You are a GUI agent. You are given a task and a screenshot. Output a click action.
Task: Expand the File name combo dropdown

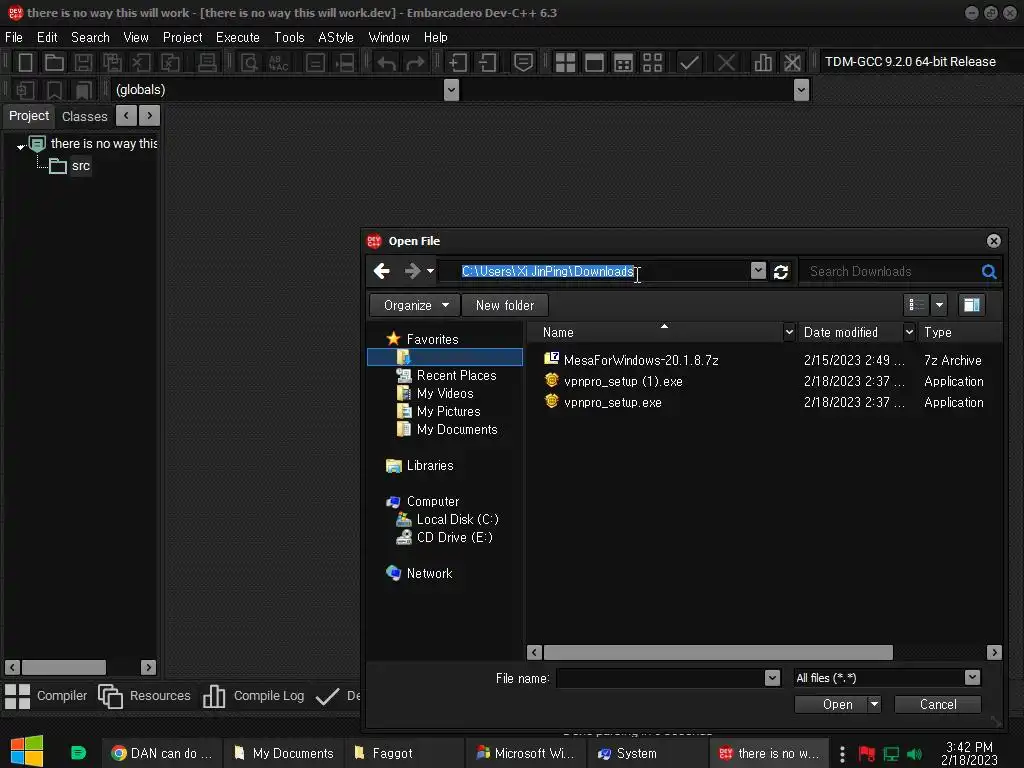[772, 678]
